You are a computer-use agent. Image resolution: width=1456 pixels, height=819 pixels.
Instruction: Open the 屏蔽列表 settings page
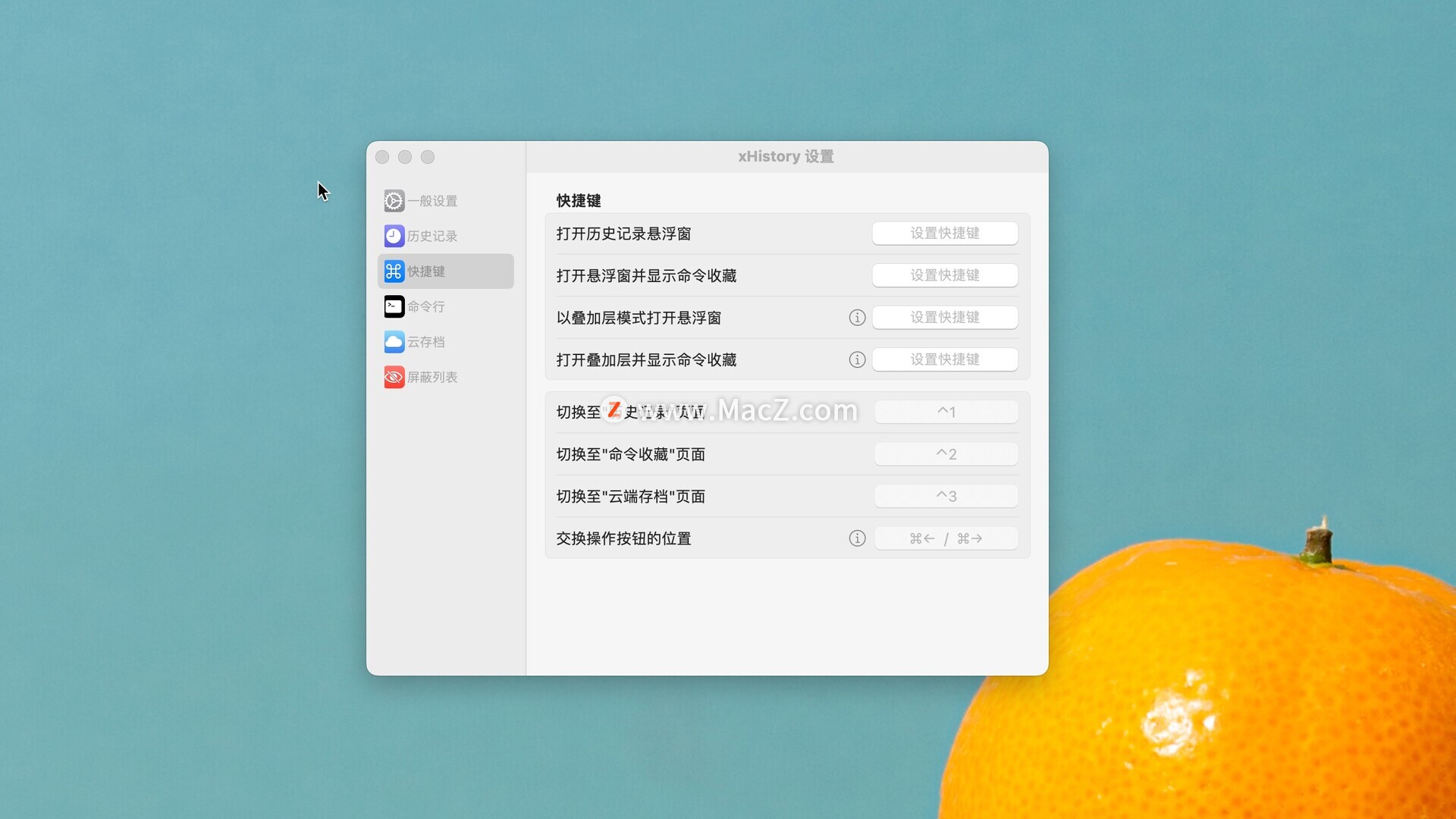[446, 377]
